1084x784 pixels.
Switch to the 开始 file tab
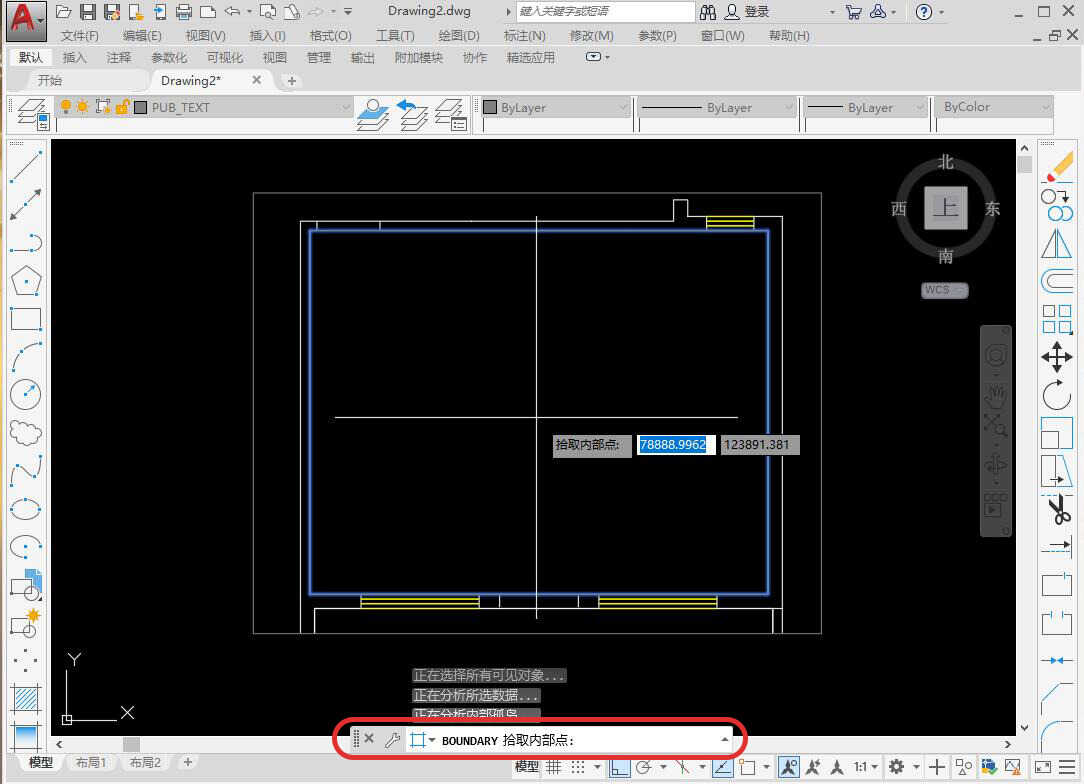tap(50, 80)
